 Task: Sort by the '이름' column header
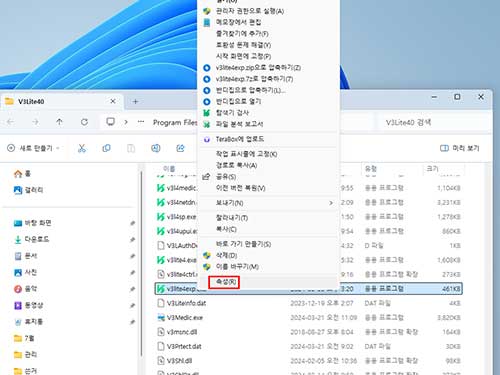click(169, 169)
